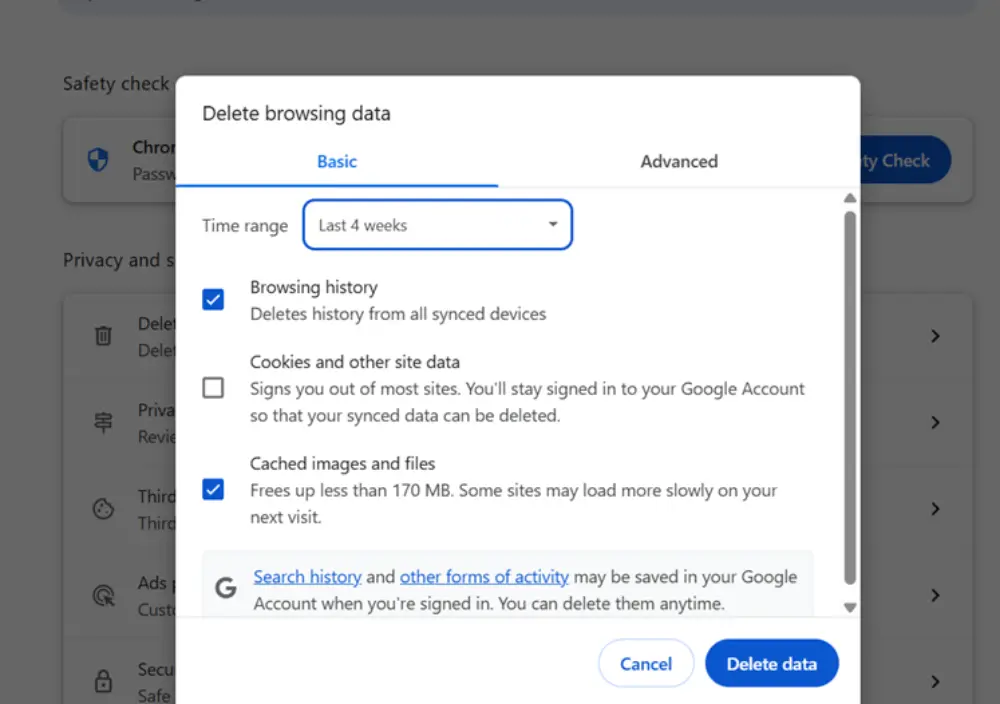The image size is (1000, 704).
Task: Uncheck the Cached images and files checkbox
Action: click(213, 489)
